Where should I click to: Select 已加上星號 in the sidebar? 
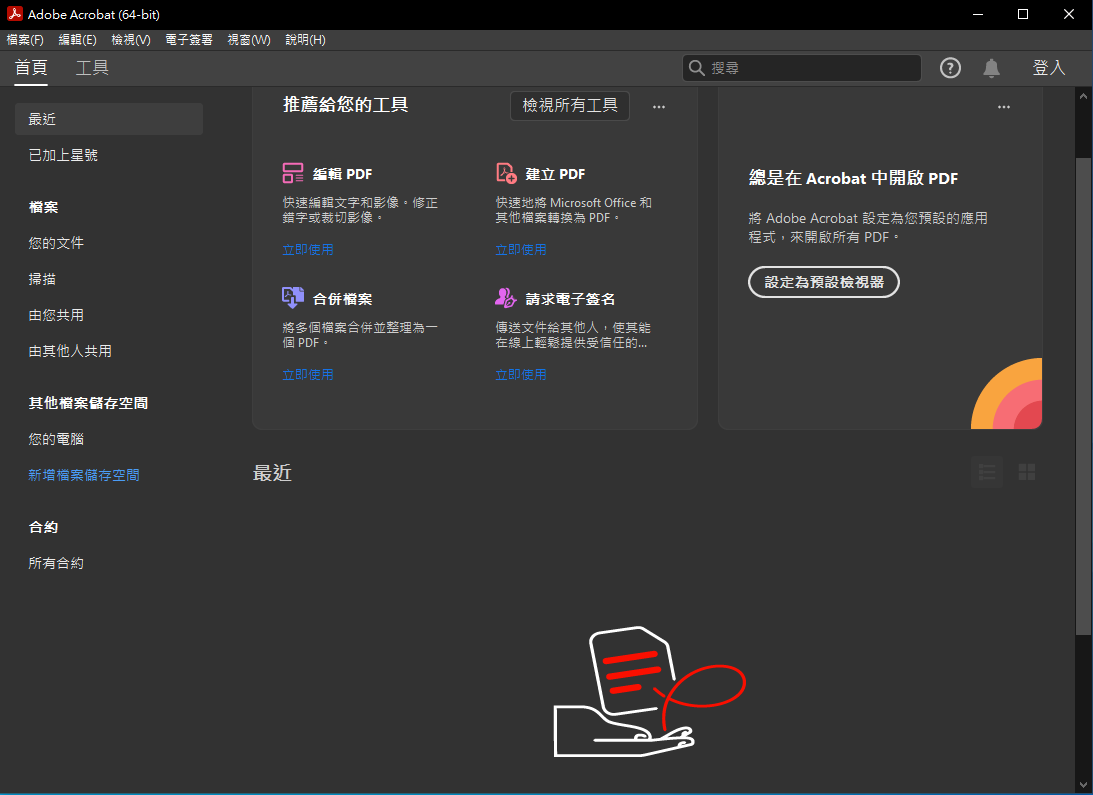click(x=63, y=155)
